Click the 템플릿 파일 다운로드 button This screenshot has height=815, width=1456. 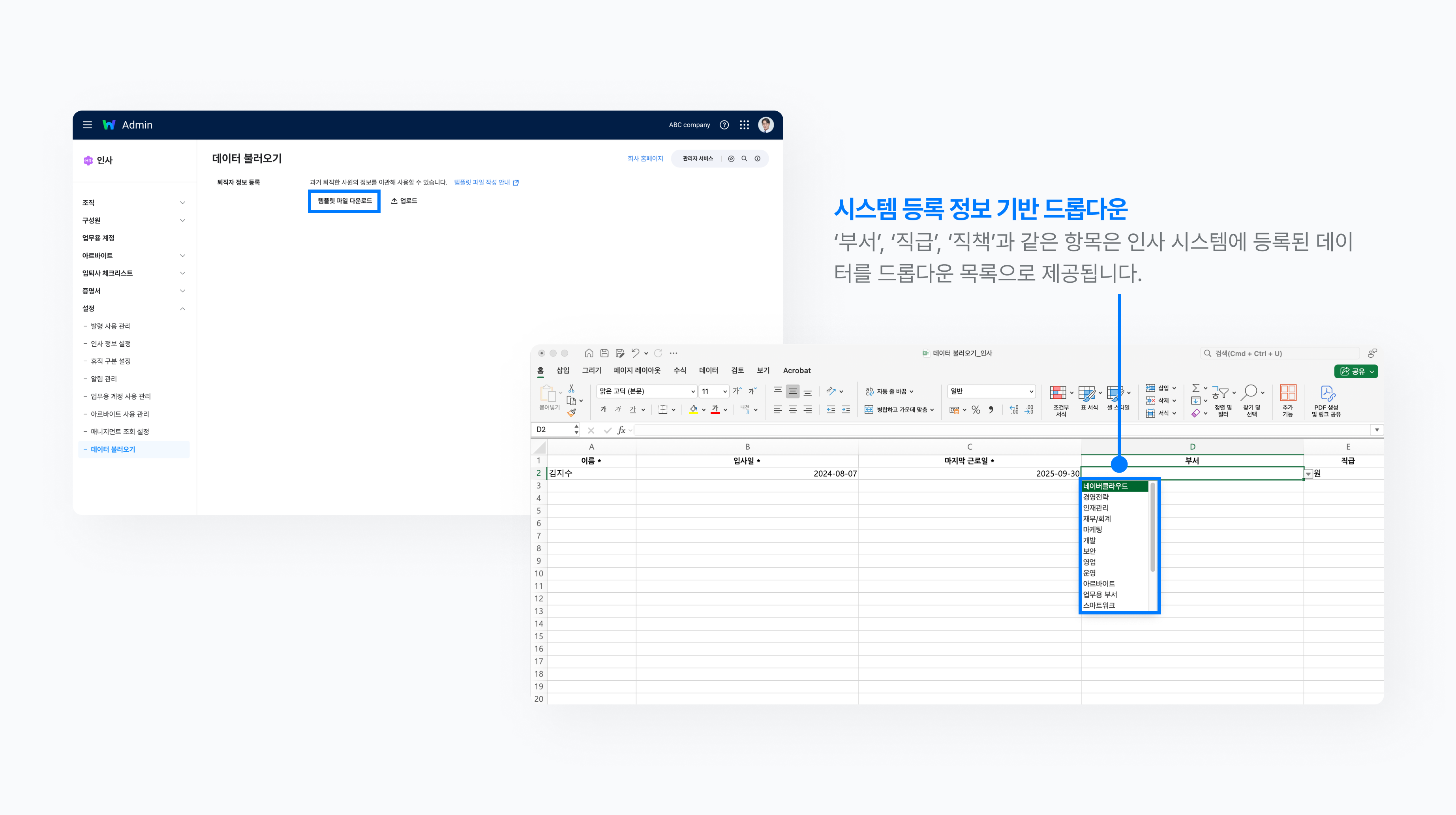[x=344, y=201]
